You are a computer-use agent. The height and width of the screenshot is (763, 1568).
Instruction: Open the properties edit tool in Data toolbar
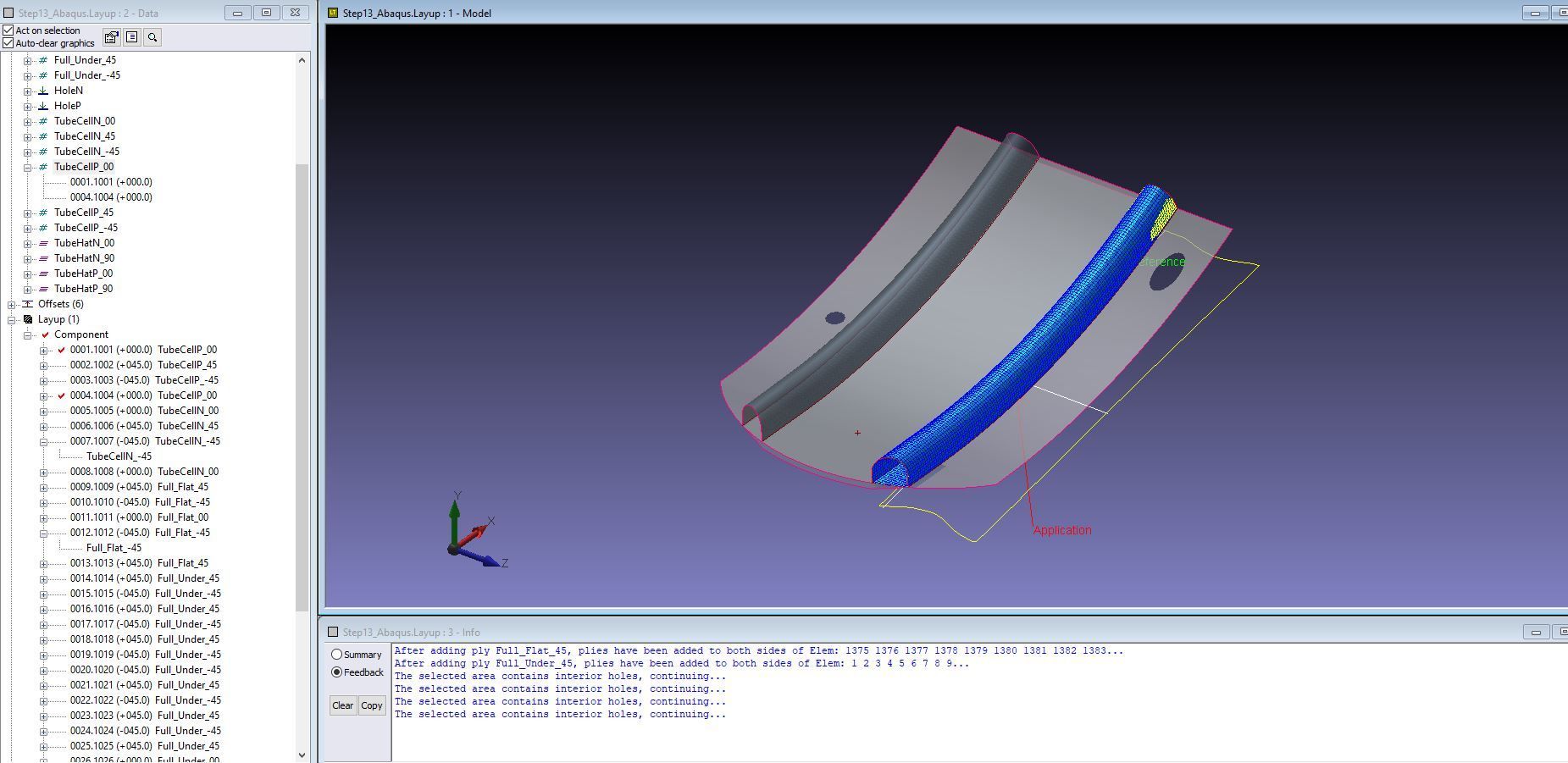[111, 37]
